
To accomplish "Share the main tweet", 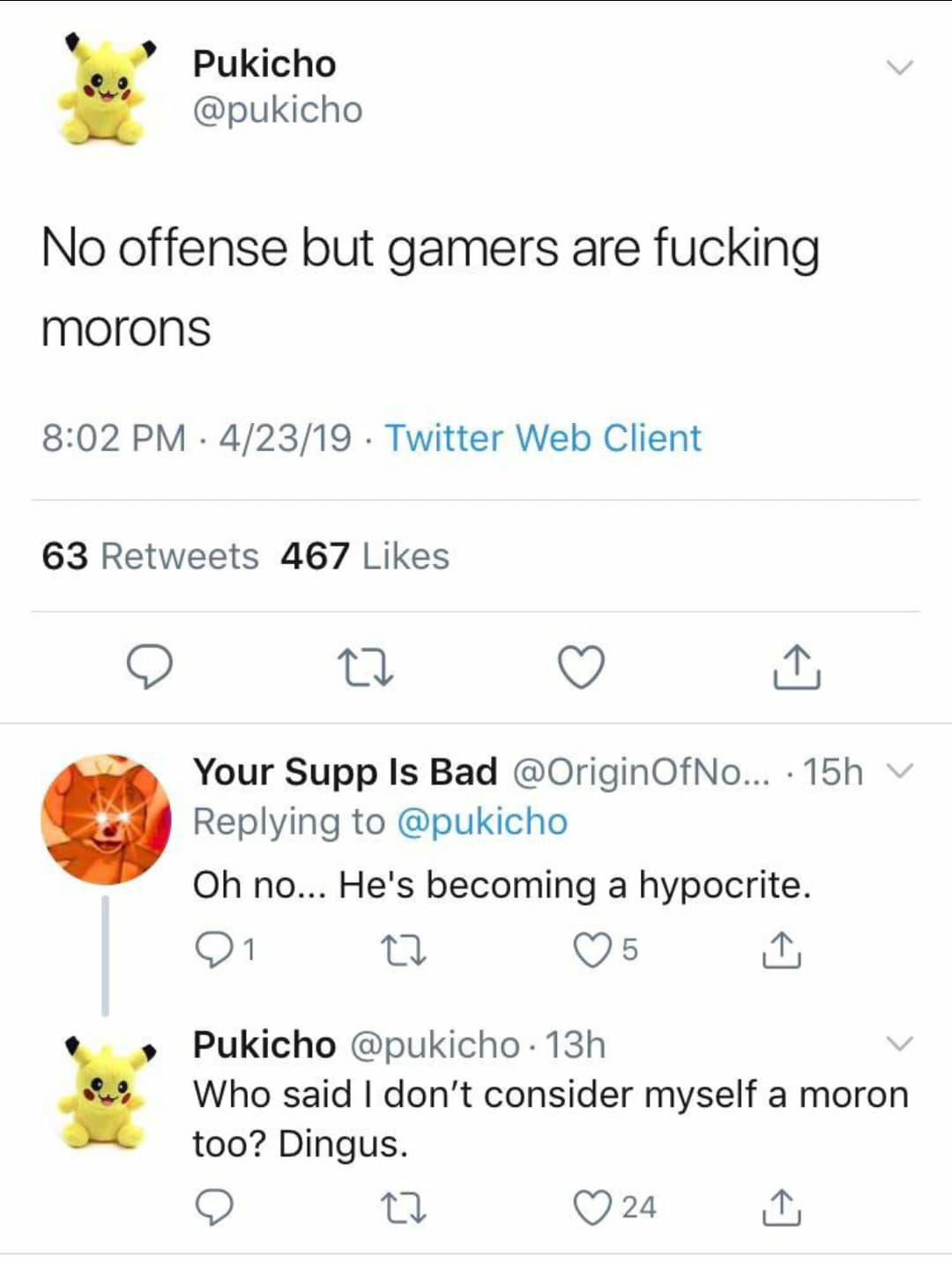I will coord(797,667).
